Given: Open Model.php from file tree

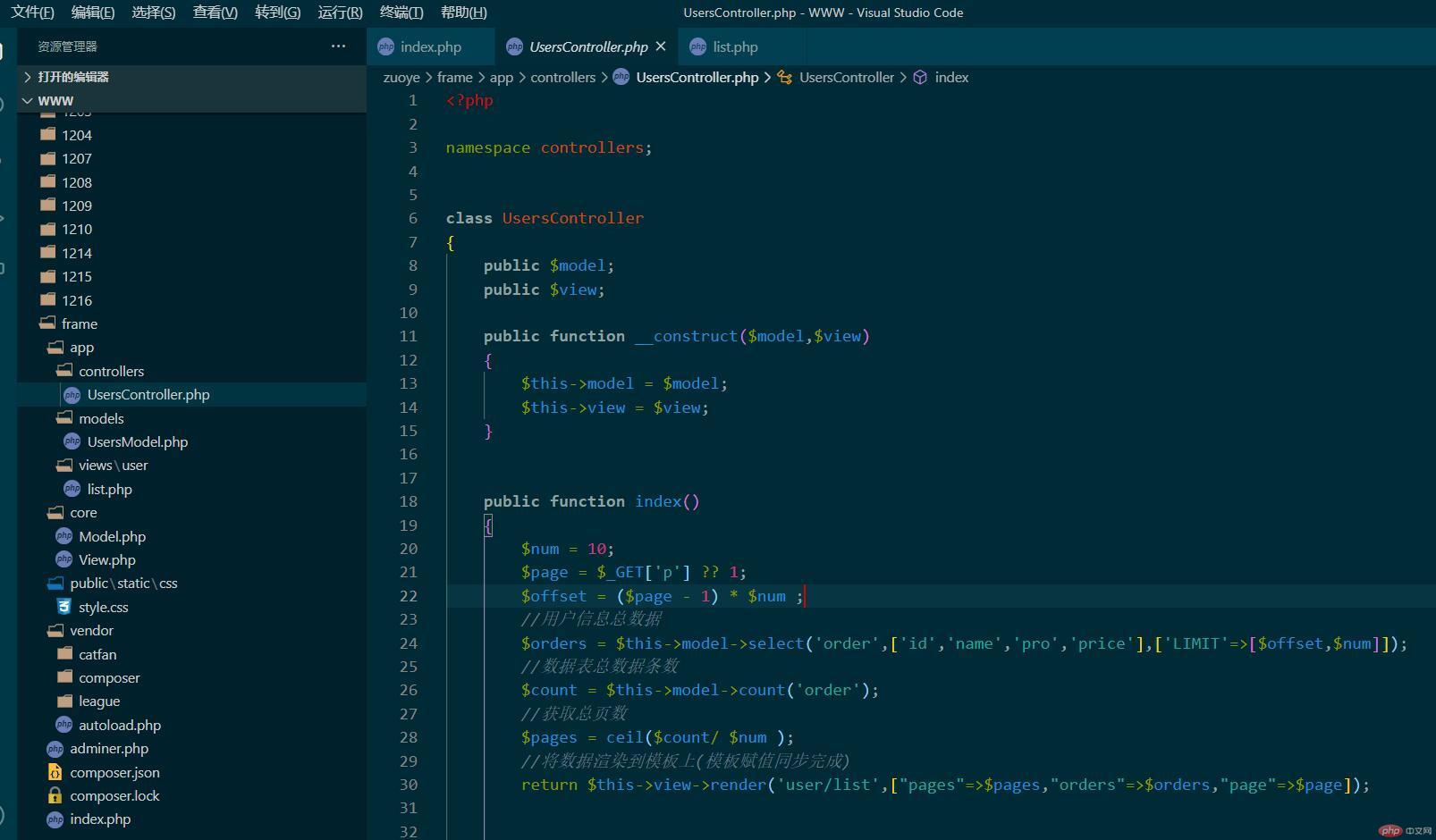Looking at the screenshot, I should (191, 536).
